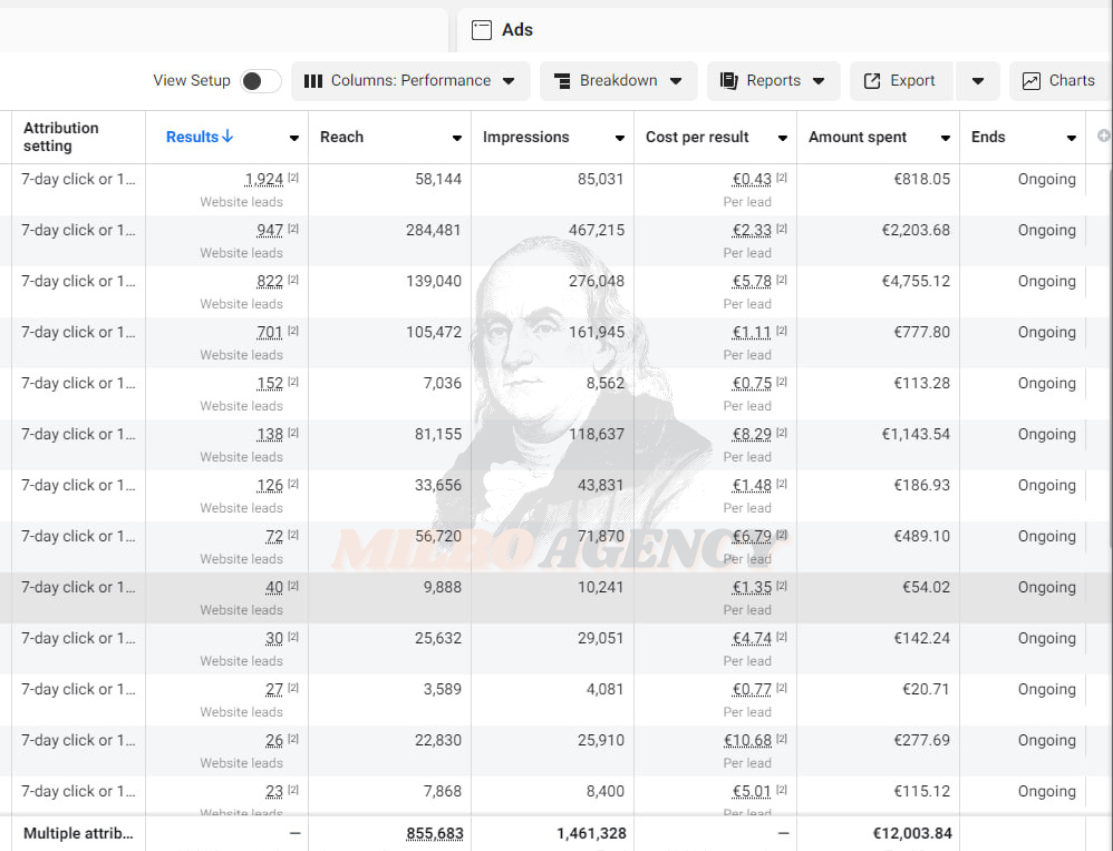Viewport: 1113px width, 851px height.
Task: Click the €5.78 cost per lead
Action: 752,281
